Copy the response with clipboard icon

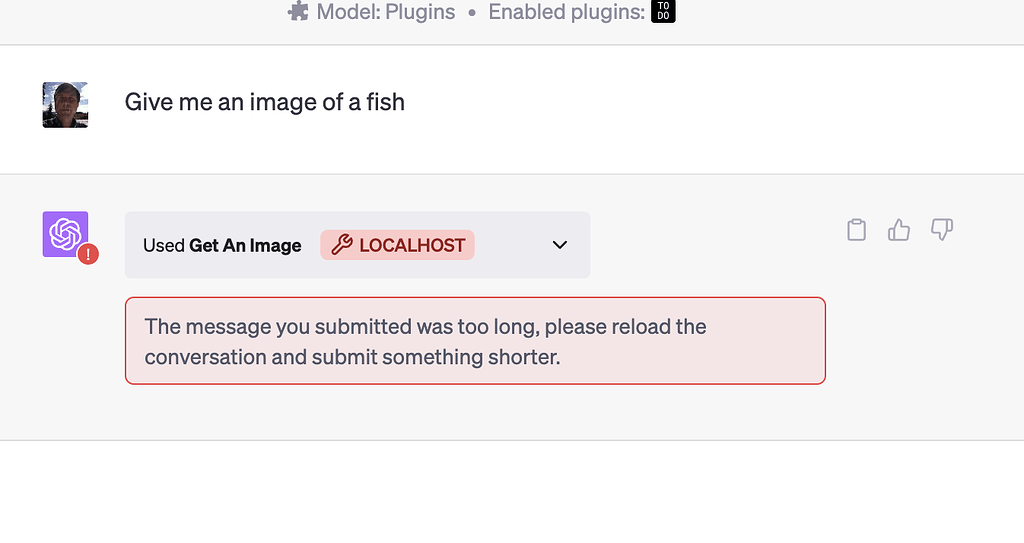856,230
